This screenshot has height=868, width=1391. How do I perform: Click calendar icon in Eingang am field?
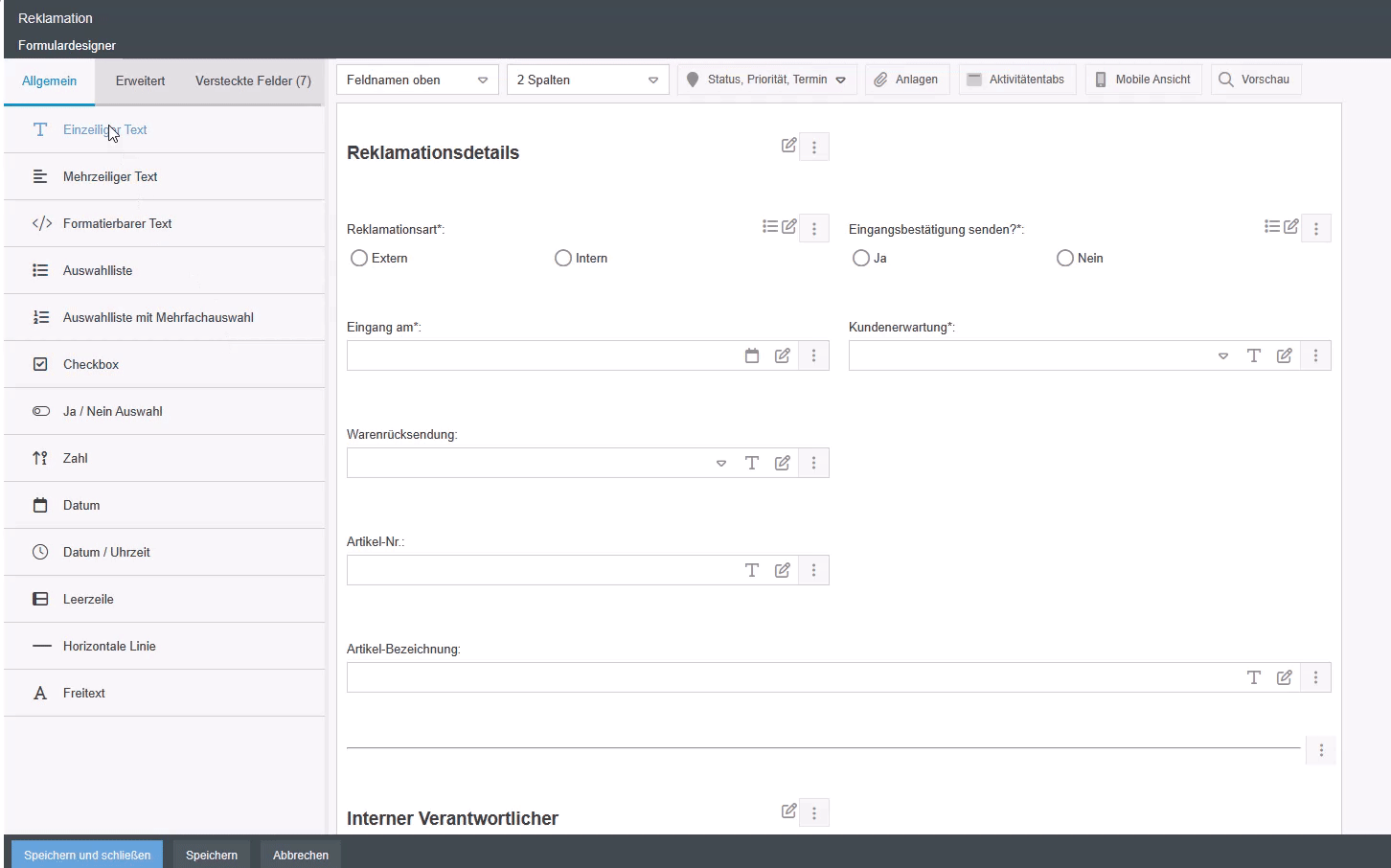[x=752, y=356]
